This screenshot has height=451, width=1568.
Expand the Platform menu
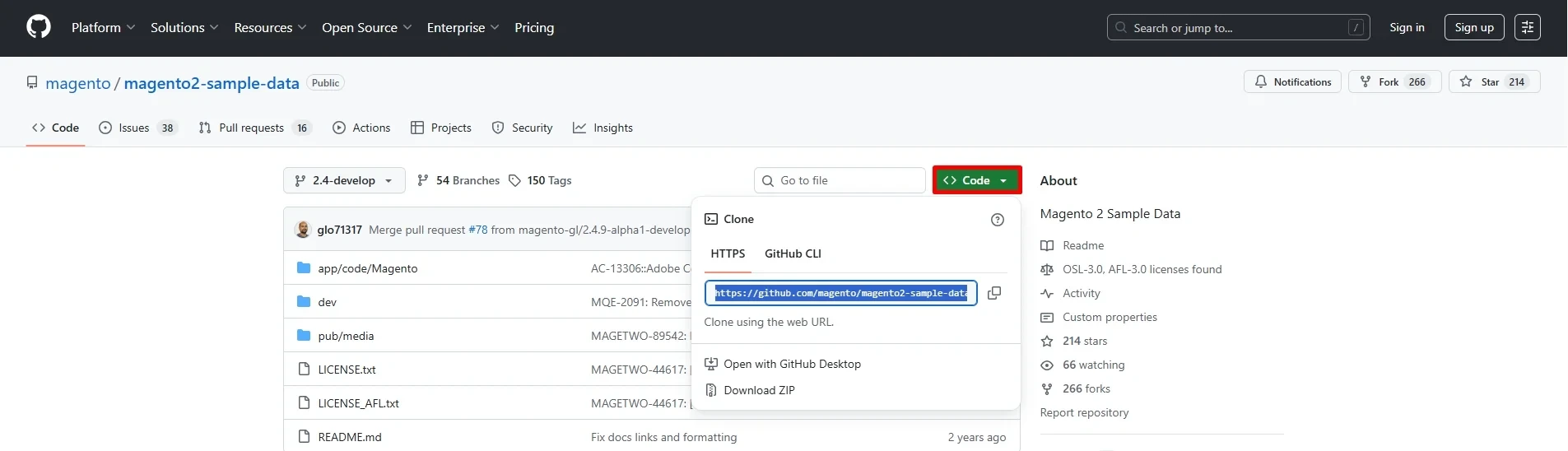pos(103,27)
